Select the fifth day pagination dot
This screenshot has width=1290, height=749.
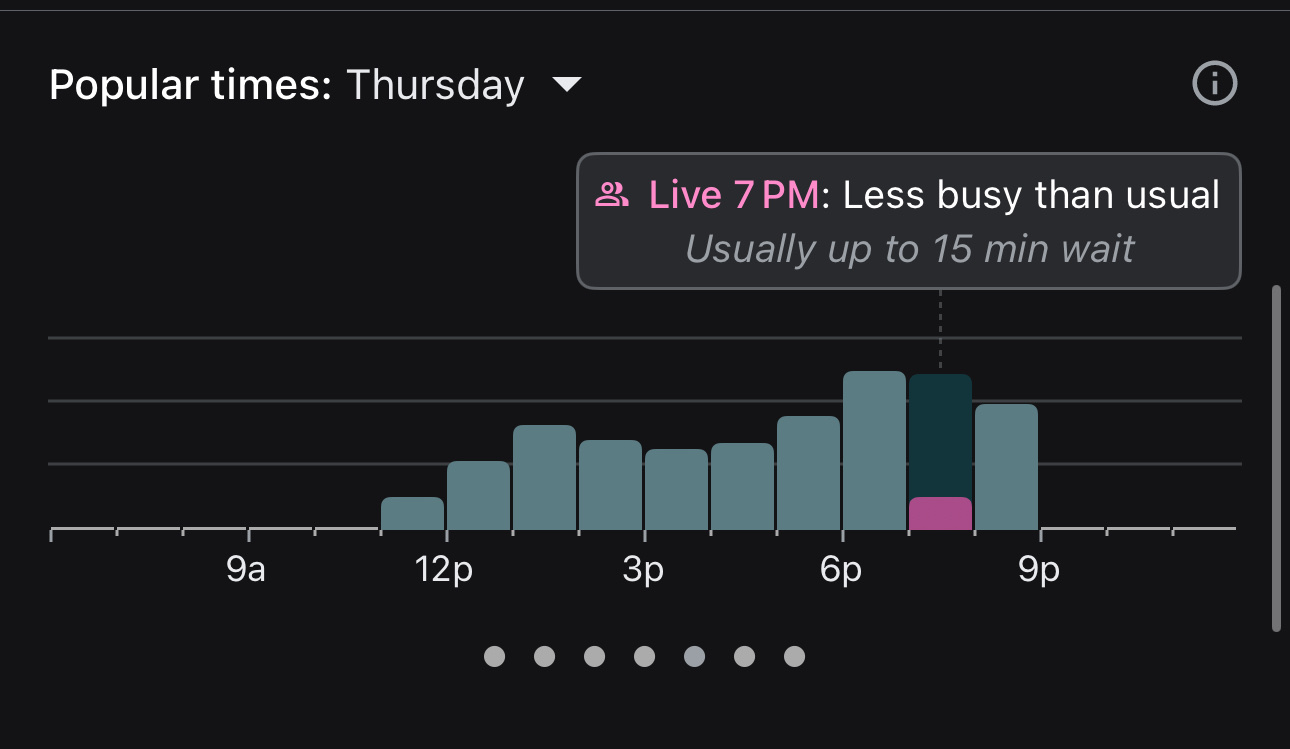[694, 656]
